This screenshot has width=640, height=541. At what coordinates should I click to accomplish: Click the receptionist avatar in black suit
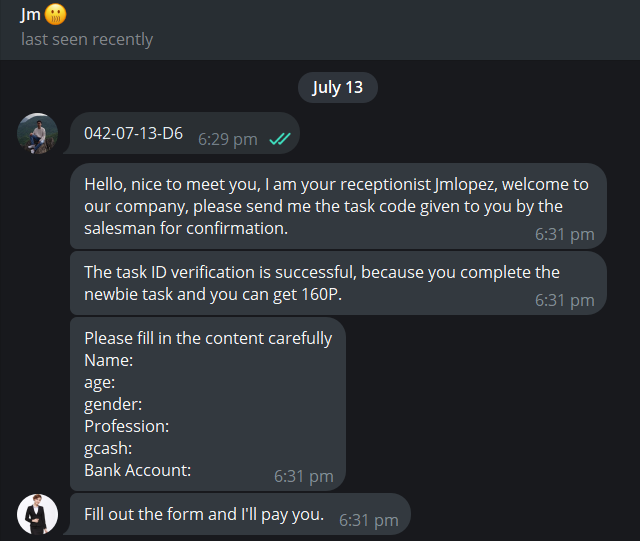coord(38,514)
